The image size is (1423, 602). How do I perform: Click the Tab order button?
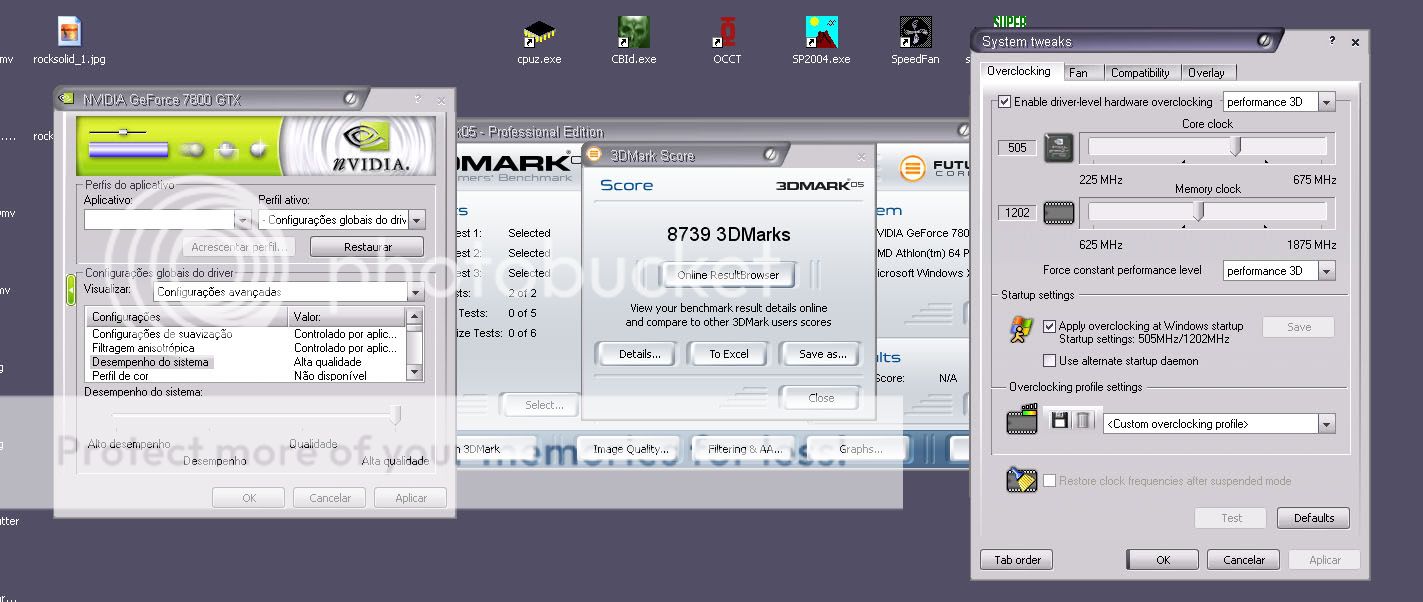click(x=1017, y=560)
